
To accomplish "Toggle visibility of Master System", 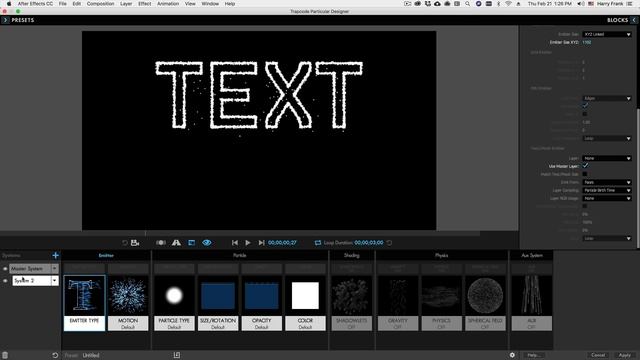I will pyautogui.click(x=5, y=269).
